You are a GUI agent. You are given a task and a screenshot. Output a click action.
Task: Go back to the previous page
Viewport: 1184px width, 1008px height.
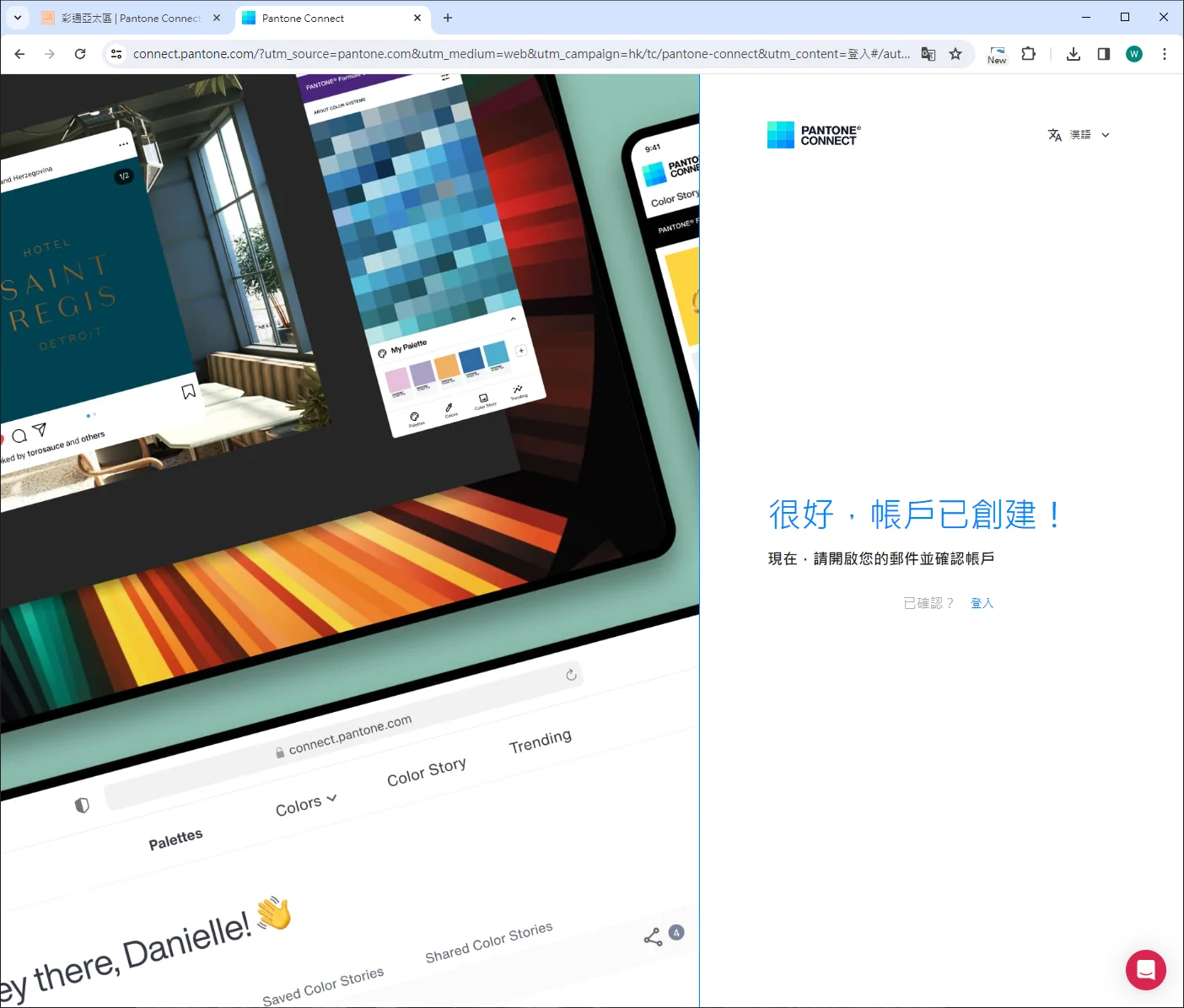coord(19,54)
